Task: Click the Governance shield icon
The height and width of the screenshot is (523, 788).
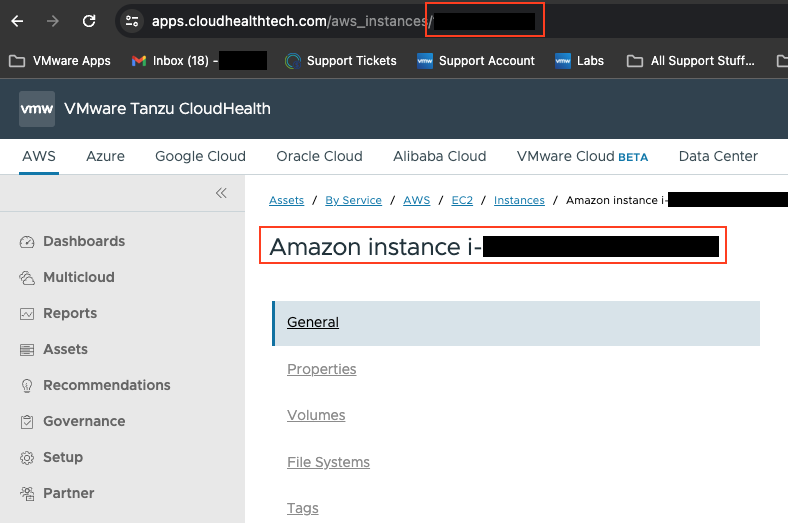Action: (26, 422)
